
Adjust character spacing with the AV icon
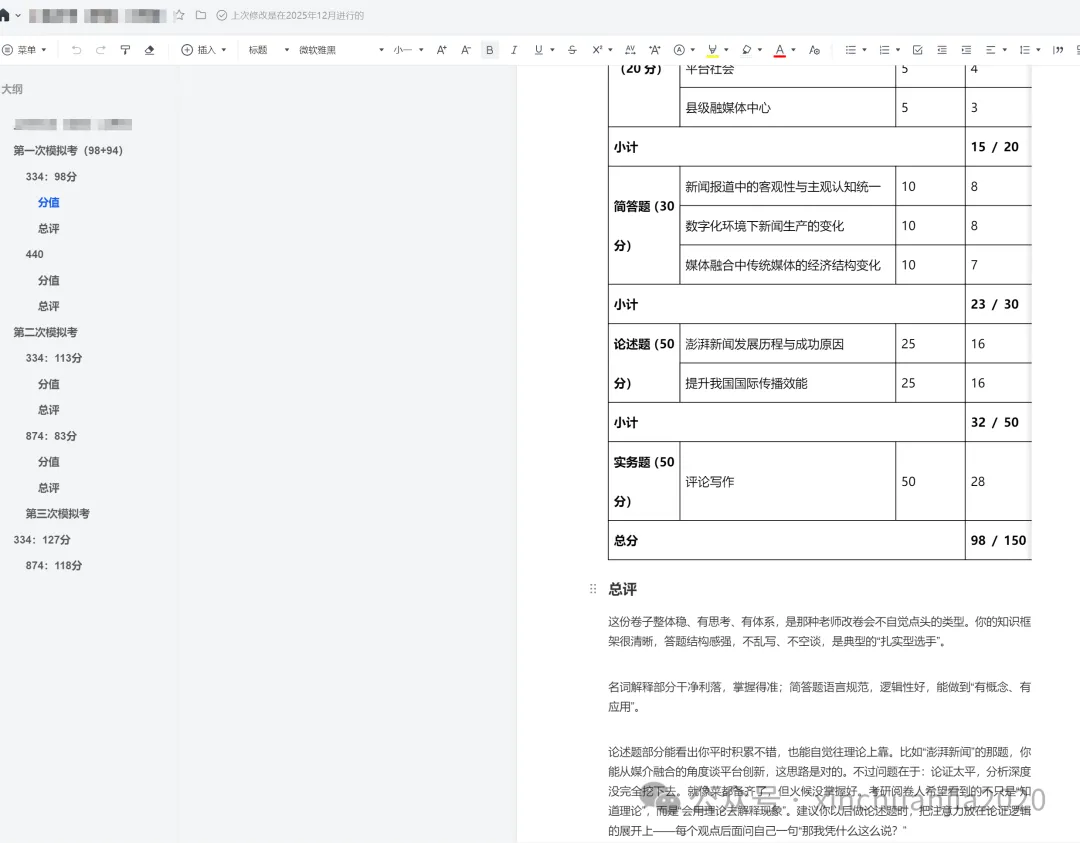click(630, 50)
